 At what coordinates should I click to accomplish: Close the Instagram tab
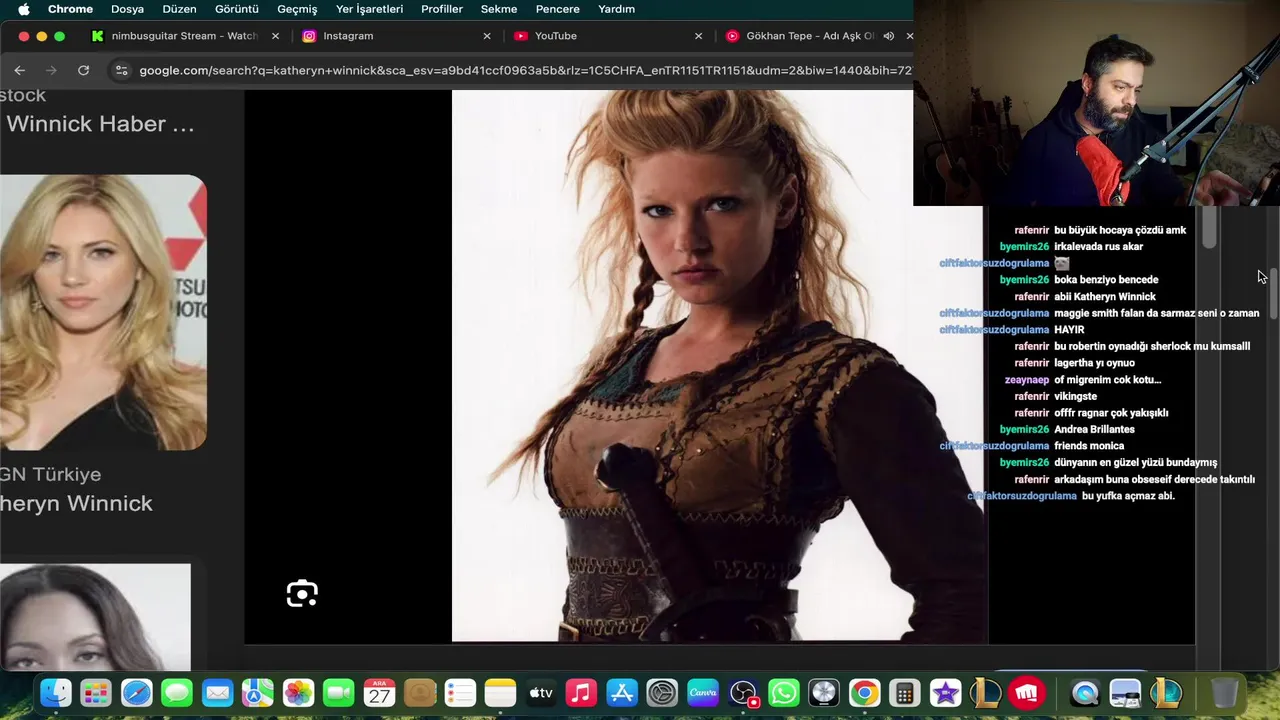[x=487, y=36]
